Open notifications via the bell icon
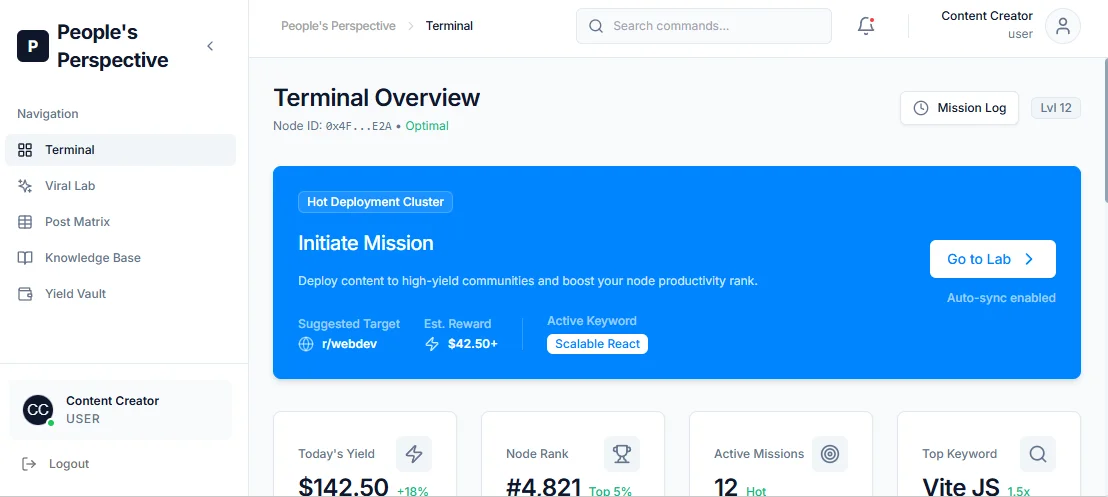 (866, 26)
